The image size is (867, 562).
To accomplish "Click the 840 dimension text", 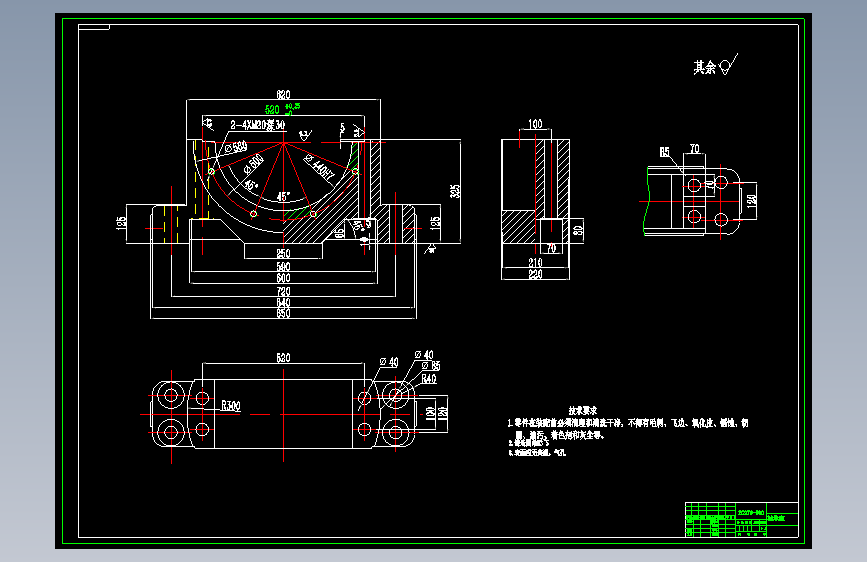I will 283,303.
